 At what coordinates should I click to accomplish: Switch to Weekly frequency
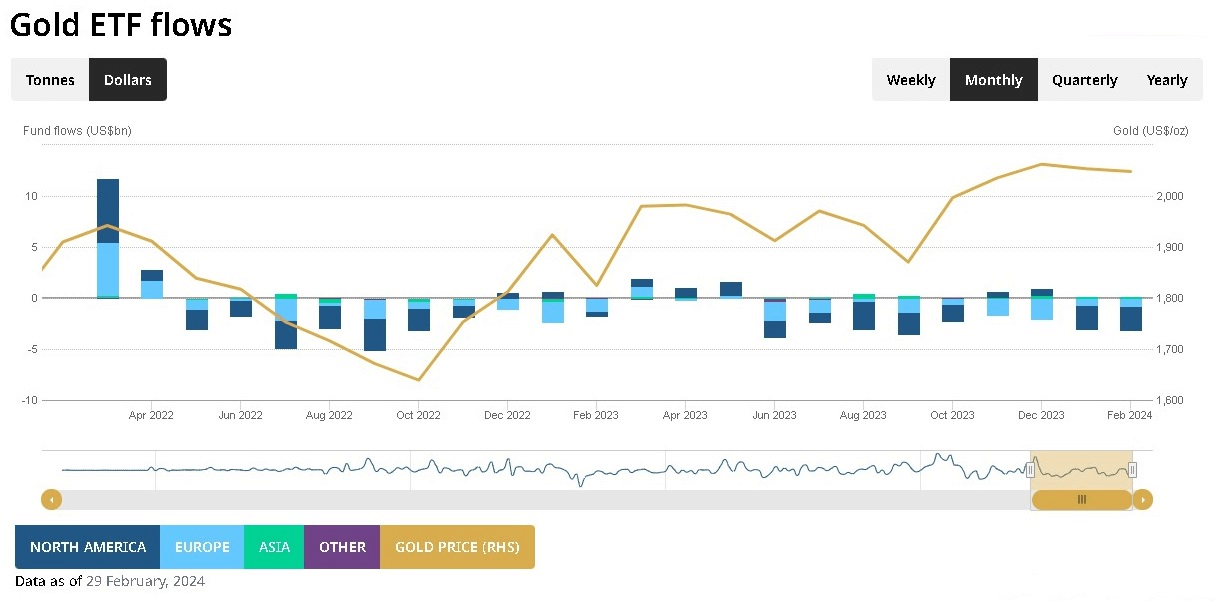point(911,80)
